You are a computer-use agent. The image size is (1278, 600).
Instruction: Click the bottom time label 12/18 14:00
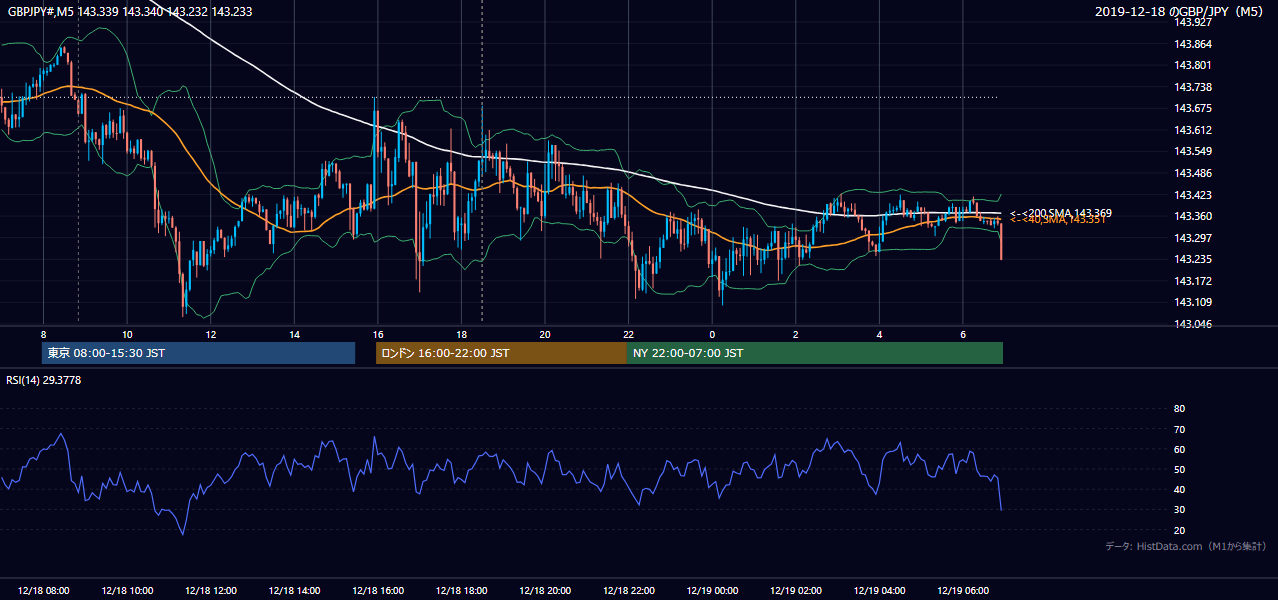pos(294,591)
